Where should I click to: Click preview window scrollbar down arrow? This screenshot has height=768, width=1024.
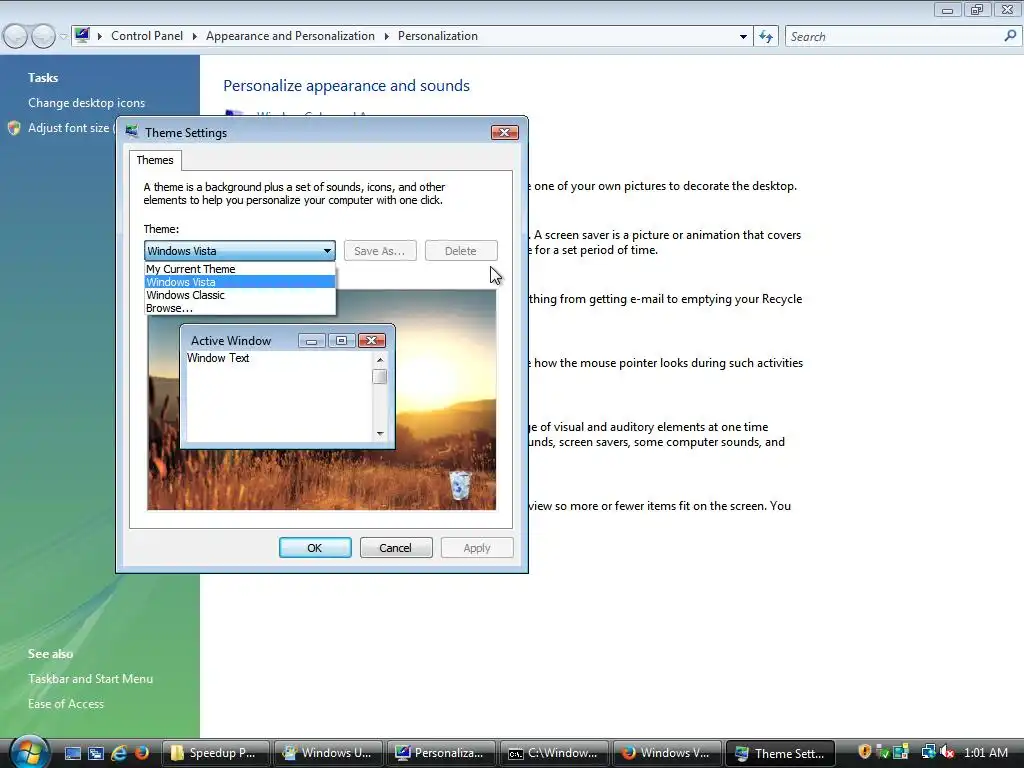pos(380,434)
